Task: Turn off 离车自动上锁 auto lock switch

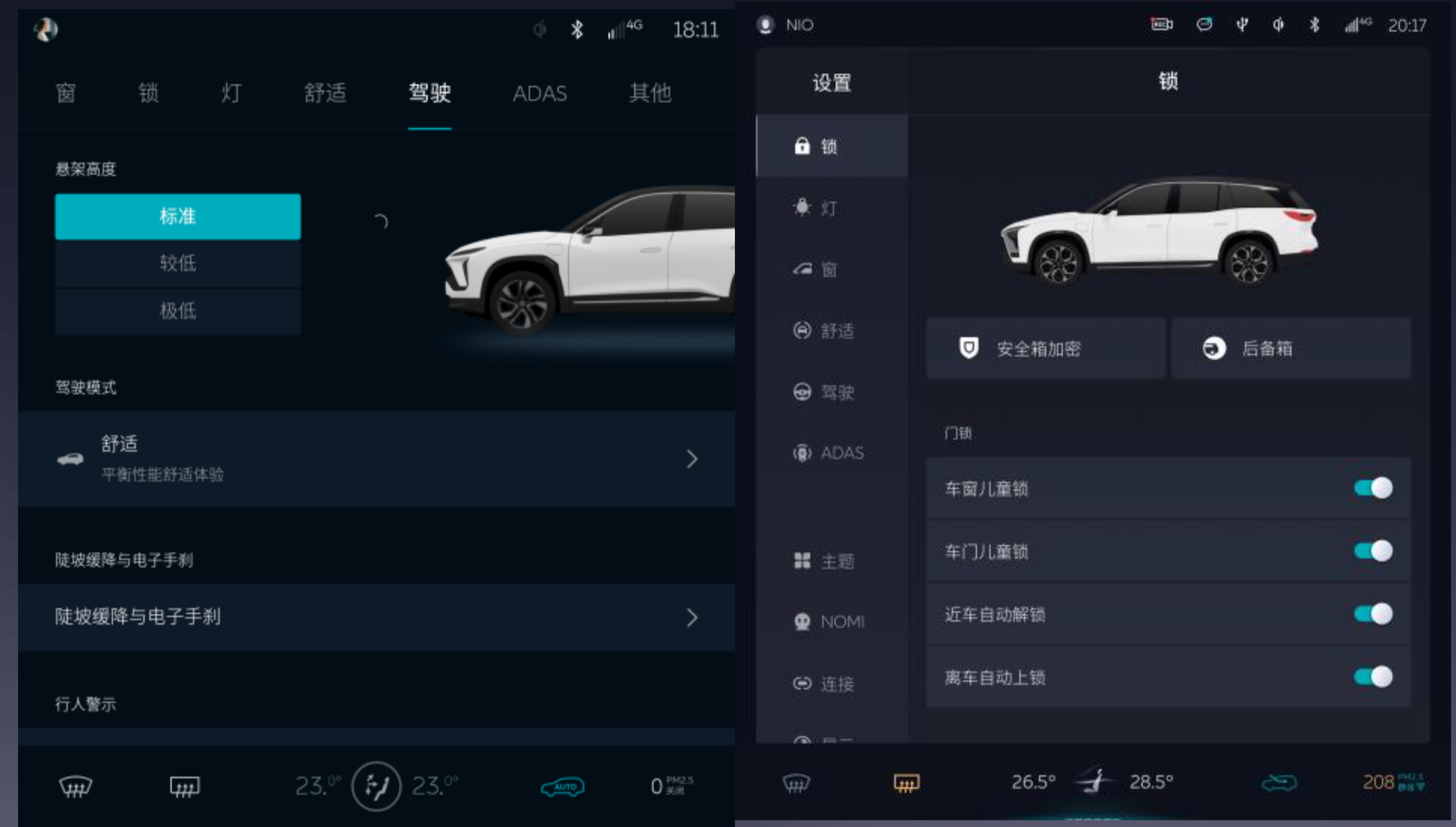Action: coord(1373,676)
